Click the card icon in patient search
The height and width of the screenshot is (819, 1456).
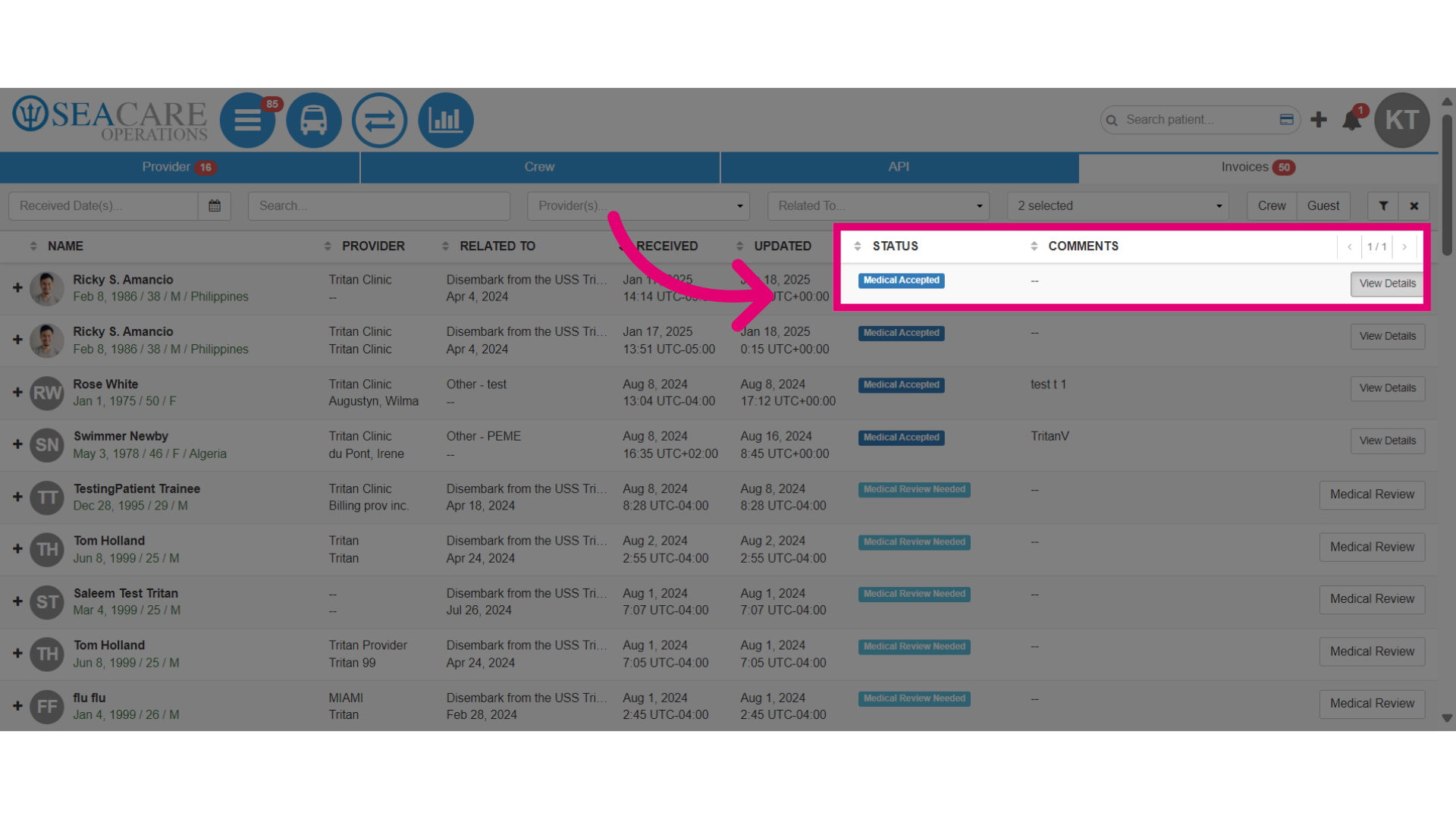click(x=1286, y=120)
